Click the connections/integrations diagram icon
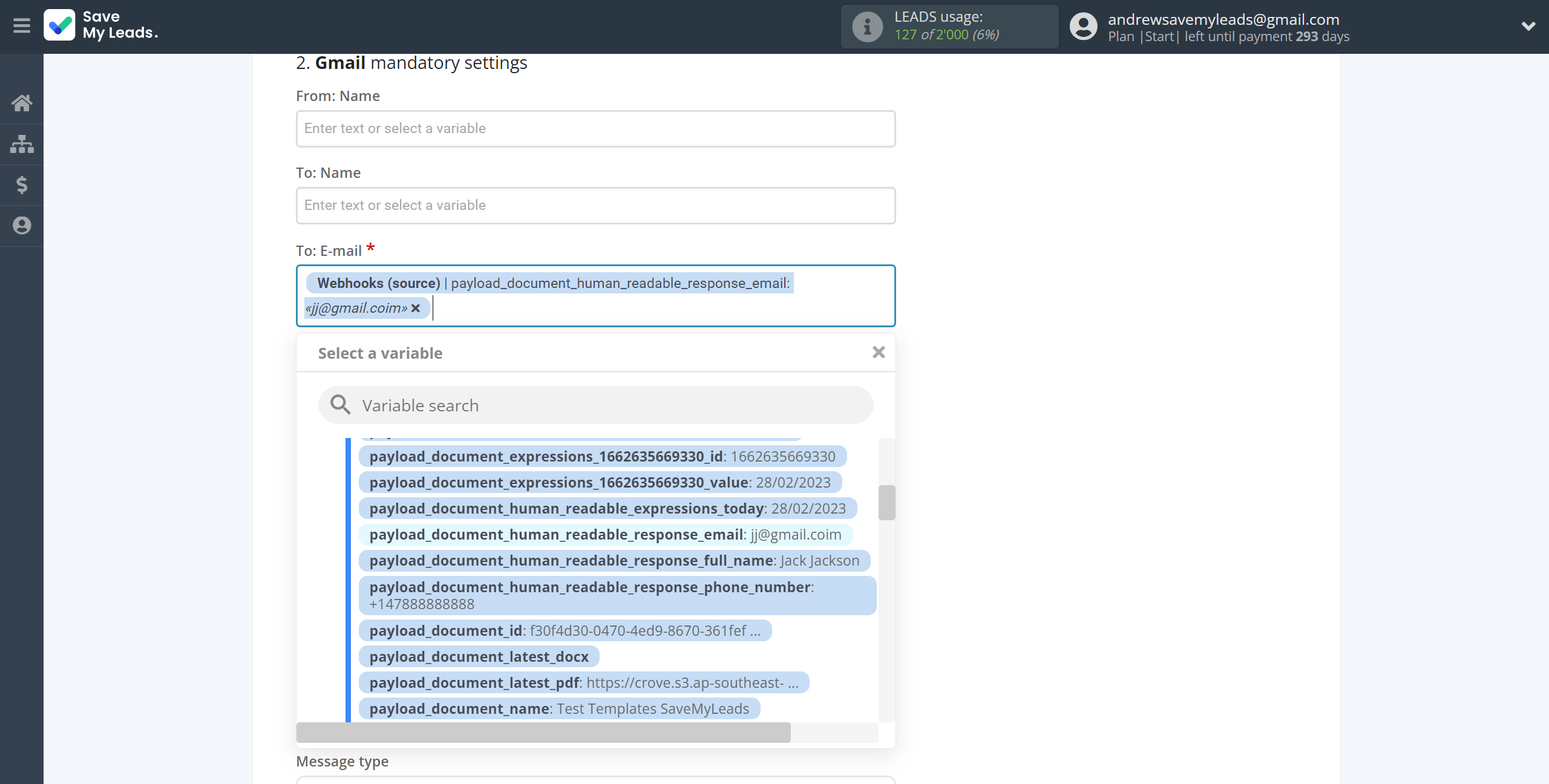 22,143
